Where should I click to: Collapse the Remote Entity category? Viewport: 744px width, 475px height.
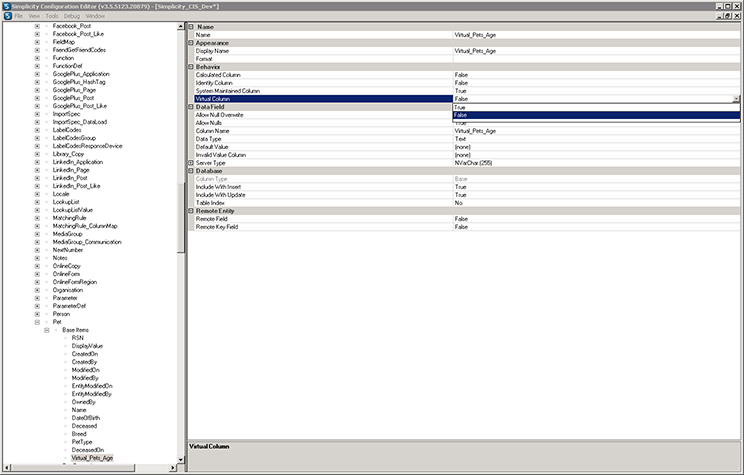191,211
